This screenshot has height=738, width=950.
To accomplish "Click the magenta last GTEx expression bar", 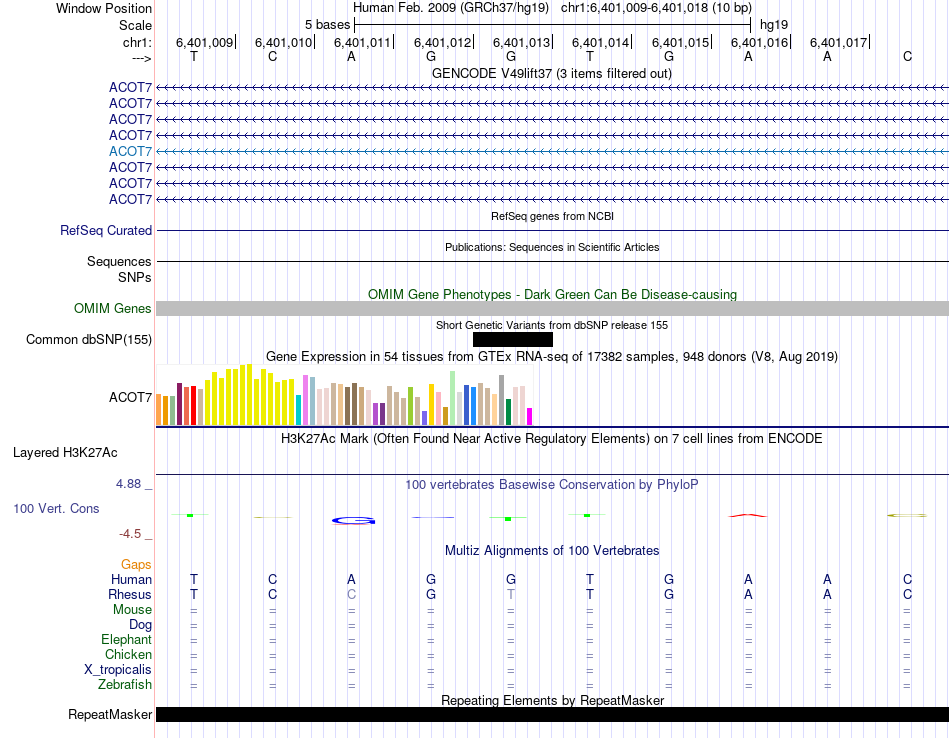I will click(x=530, y=416).
